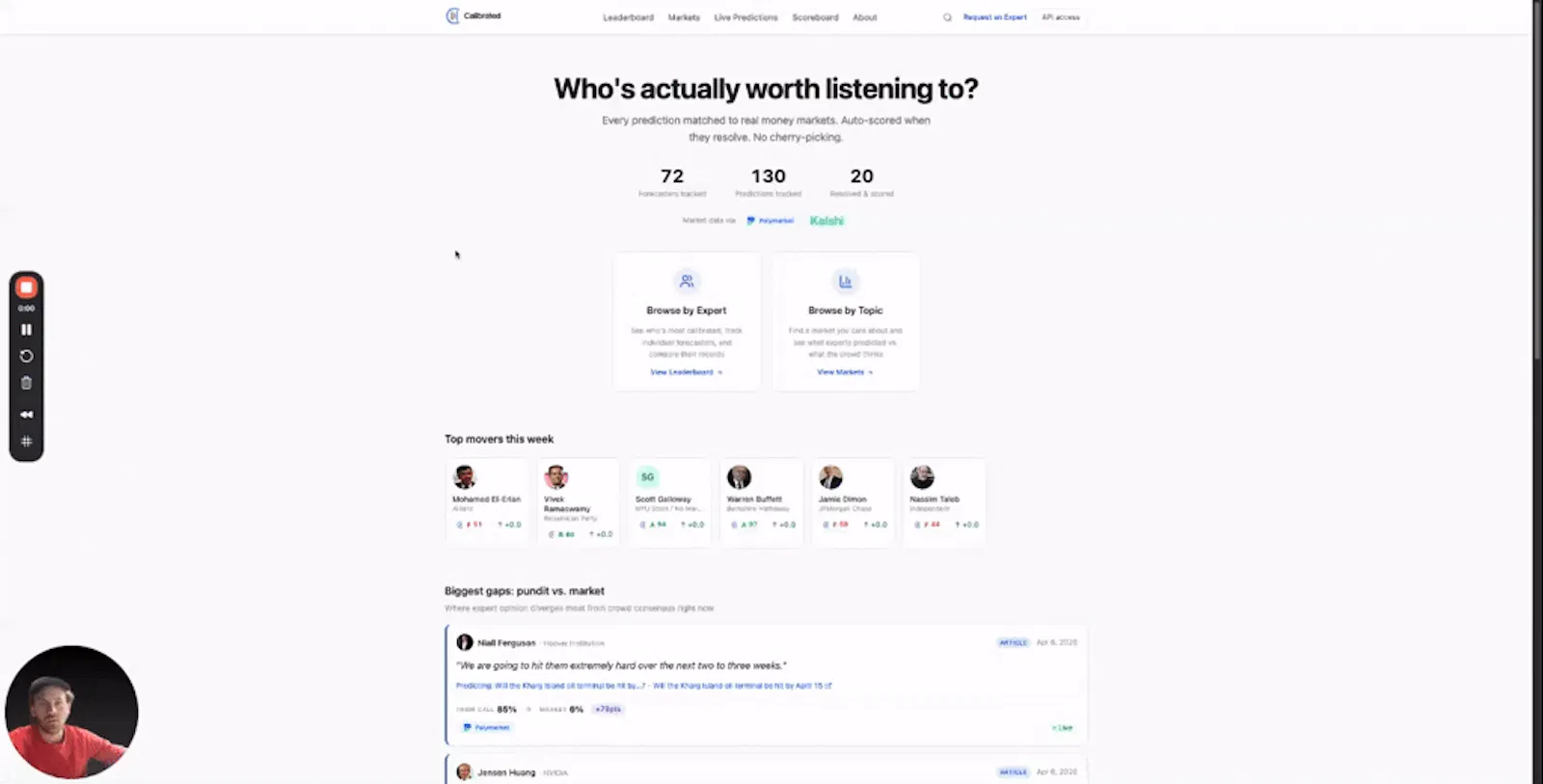Viewport: 1543px width, 784px height.
Task: Click the Jensen Huang name
Action: [506, 772]
